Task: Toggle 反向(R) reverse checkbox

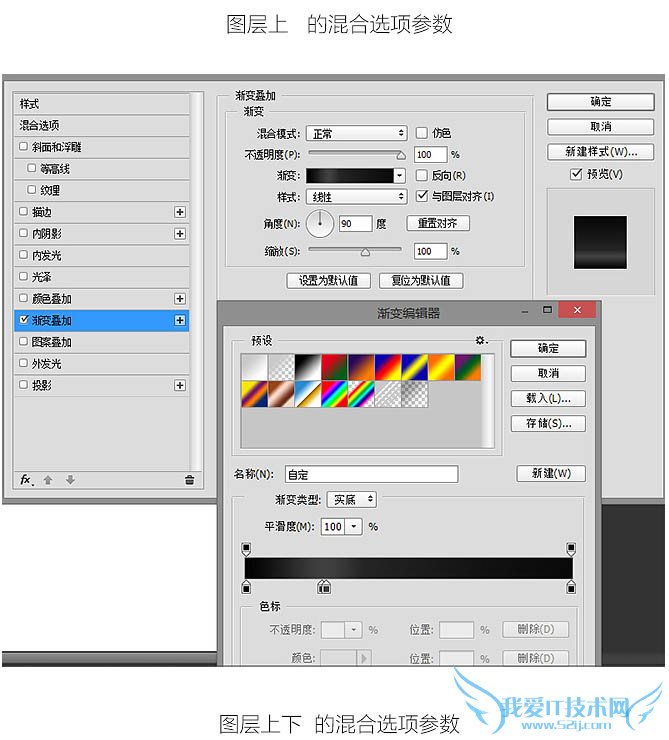Action: (x=421, y=176)
